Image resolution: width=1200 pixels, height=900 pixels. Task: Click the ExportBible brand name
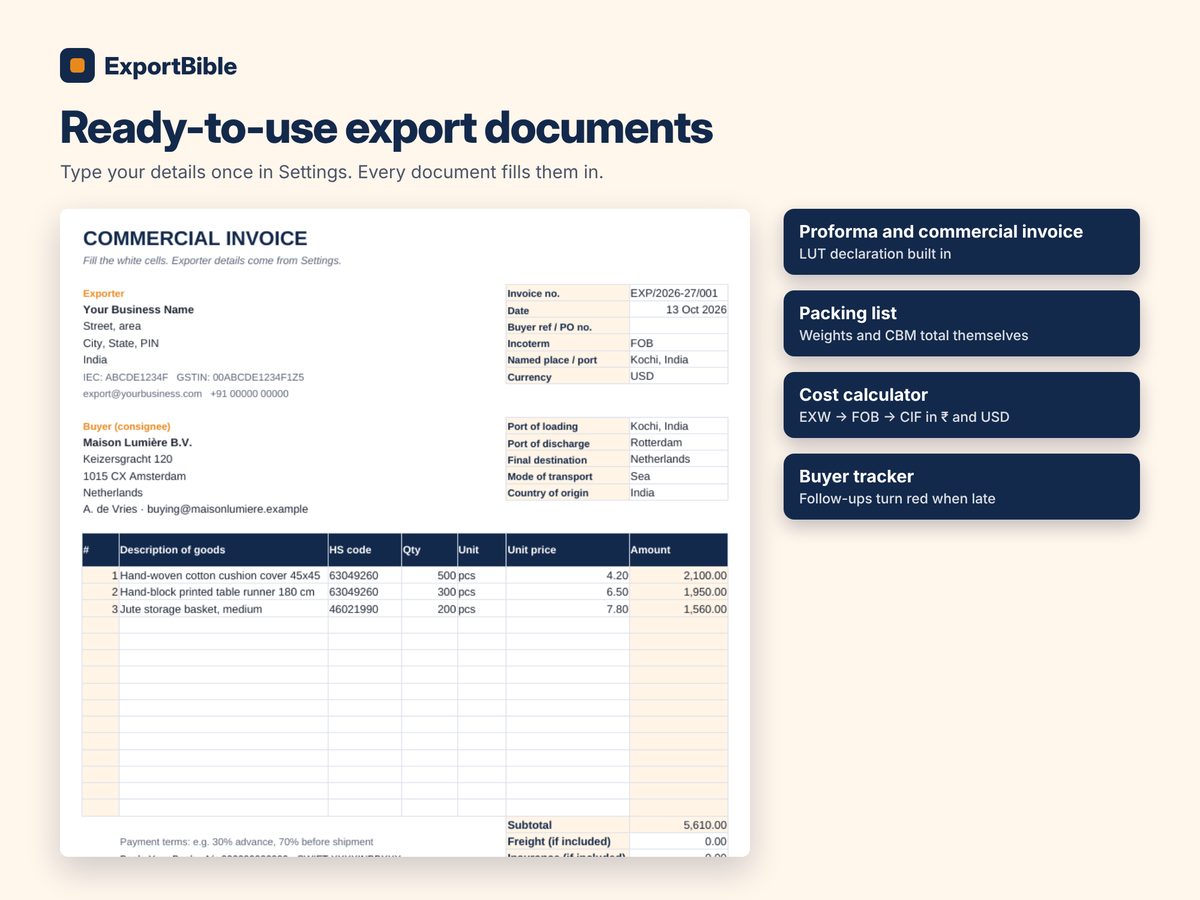tap(171, 67)
